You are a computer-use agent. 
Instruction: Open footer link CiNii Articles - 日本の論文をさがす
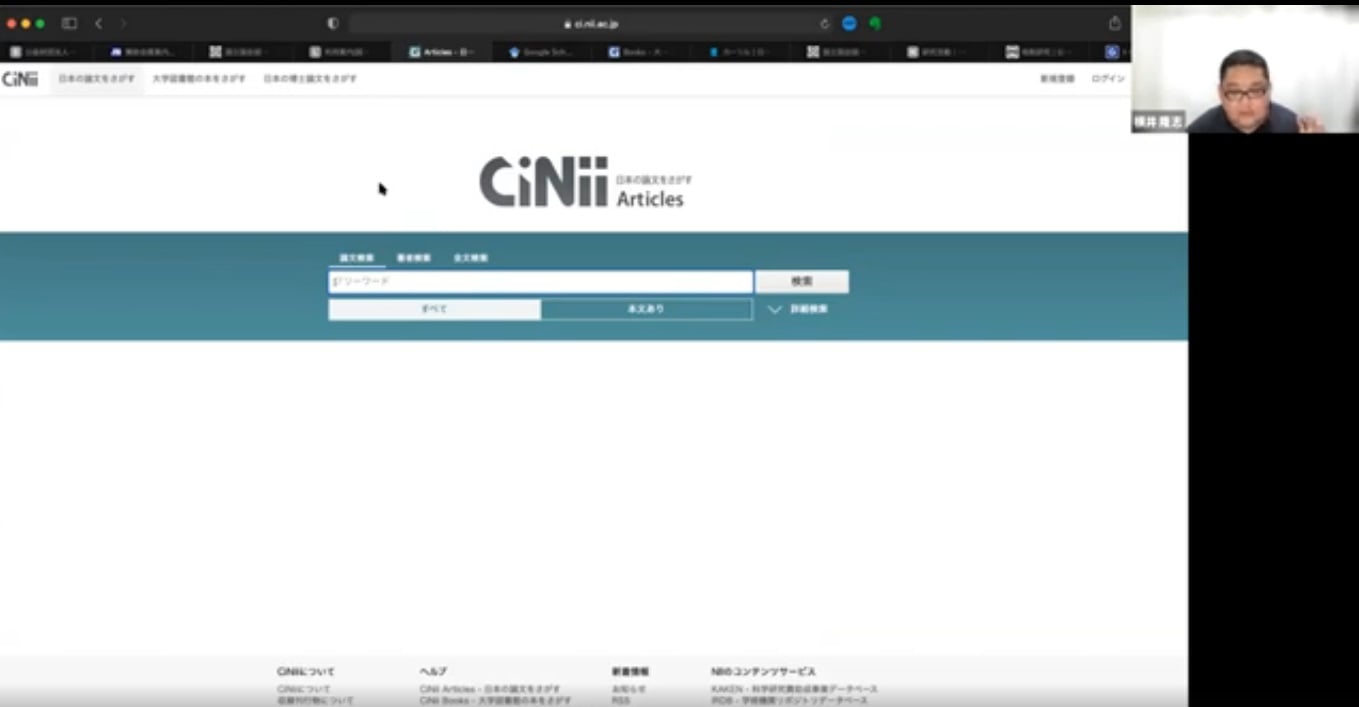pyautogui.click(x=490, y=689)
